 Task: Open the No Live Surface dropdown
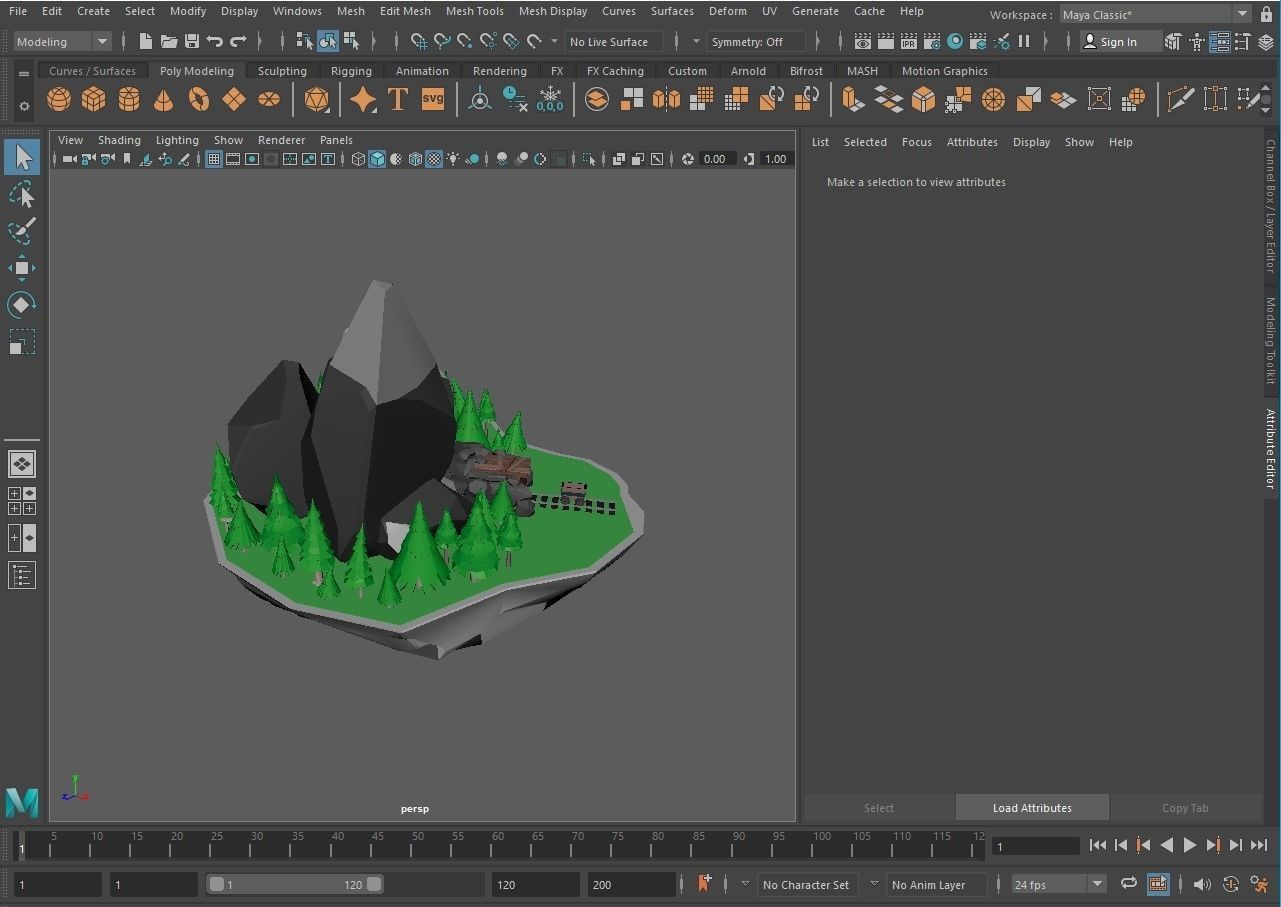pyautogui.click(x=614, y=42)
